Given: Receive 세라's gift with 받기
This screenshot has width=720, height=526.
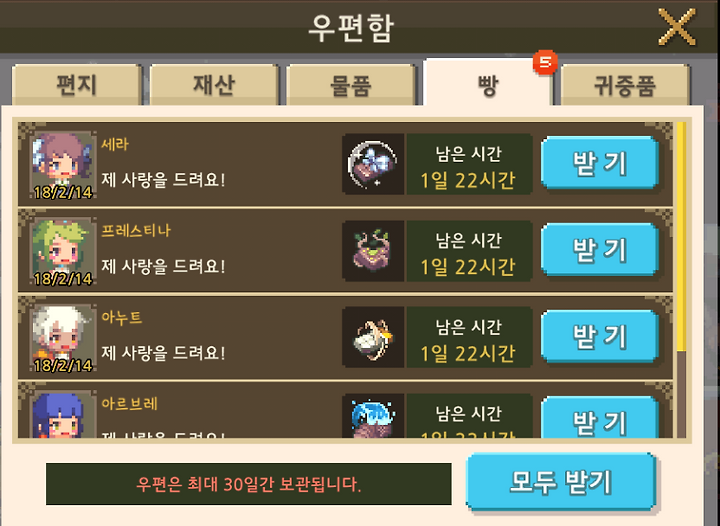Looking at the screenshot, I should click(600, 163).
